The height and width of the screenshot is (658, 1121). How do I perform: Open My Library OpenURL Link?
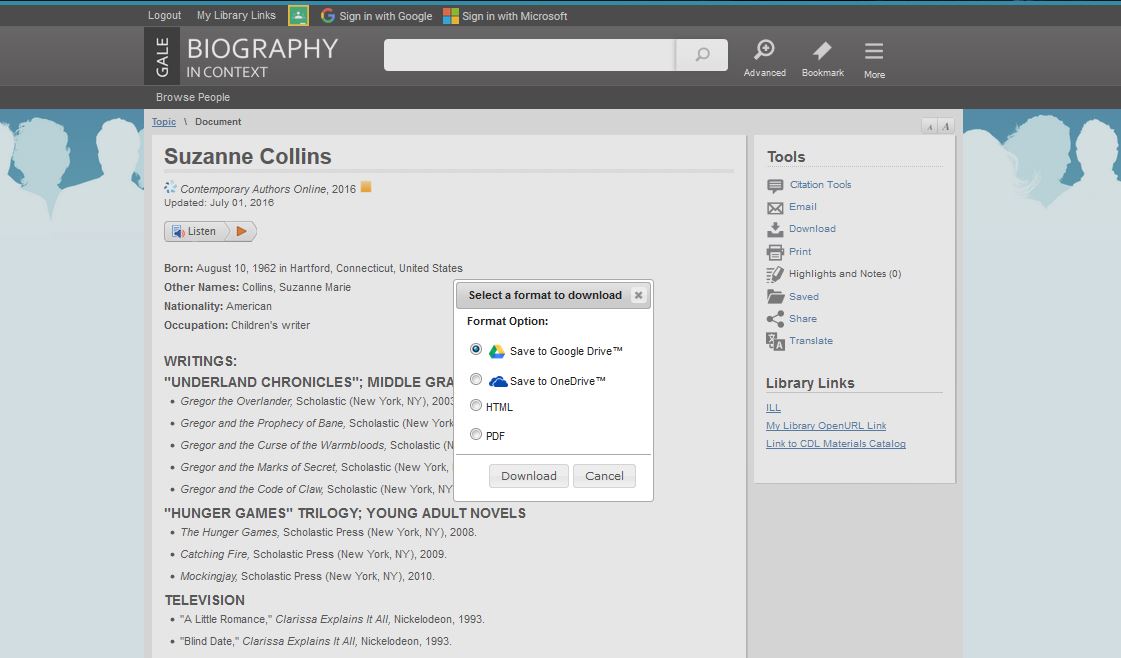tap(826, 426)
